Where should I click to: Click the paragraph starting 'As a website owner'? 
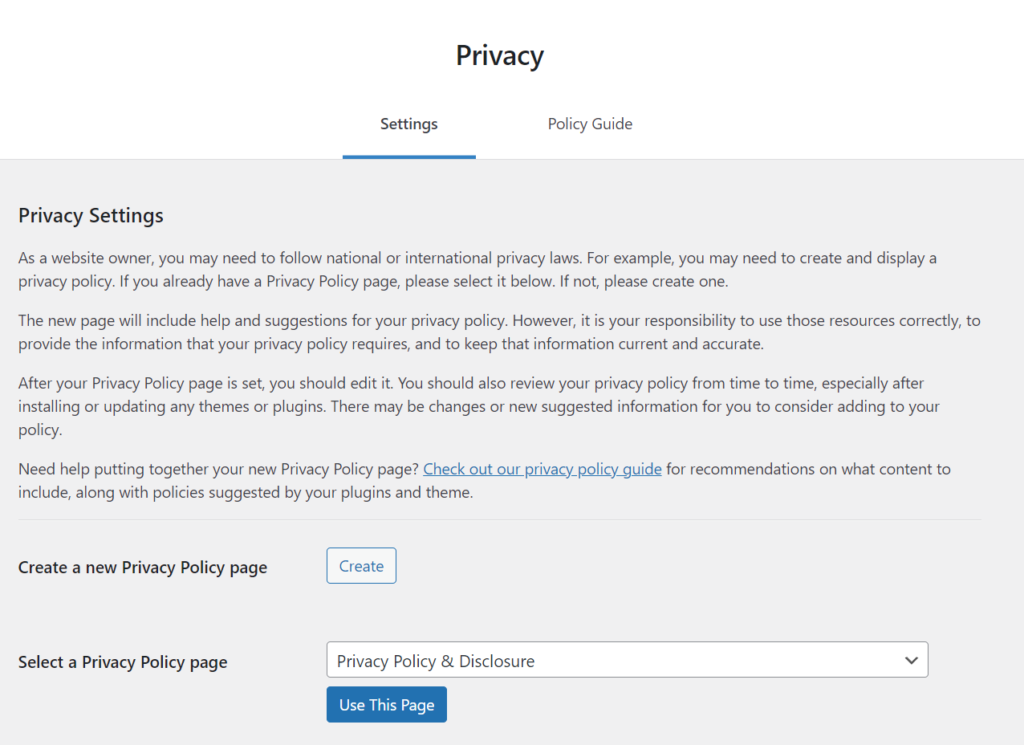477,270
